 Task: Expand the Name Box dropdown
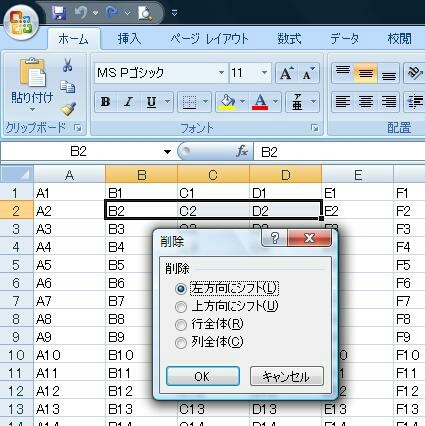(167, 152)
